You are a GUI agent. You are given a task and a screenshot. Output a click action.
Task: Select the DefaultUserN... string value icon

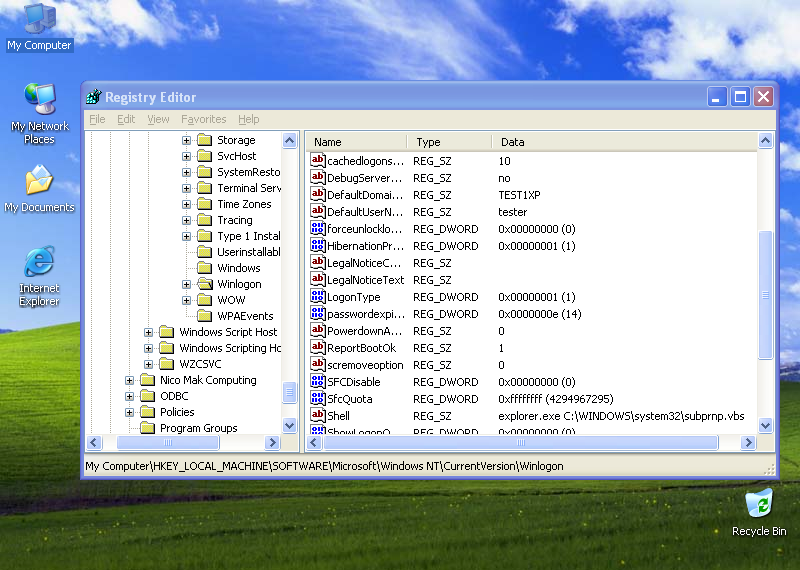click(317, 211)
